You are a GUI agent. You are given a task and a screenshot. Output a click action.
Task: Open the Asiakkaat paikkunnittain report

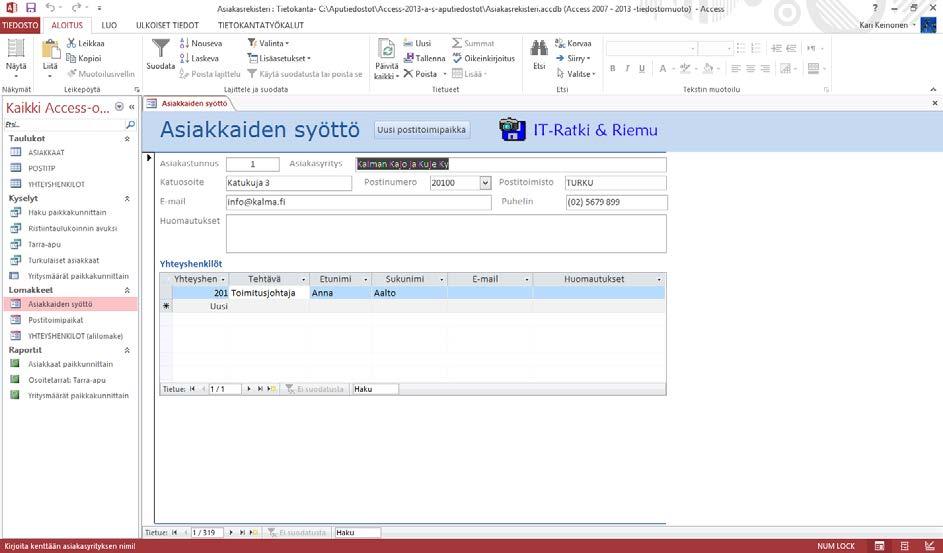pyautogui.click(x=70, y=364)
